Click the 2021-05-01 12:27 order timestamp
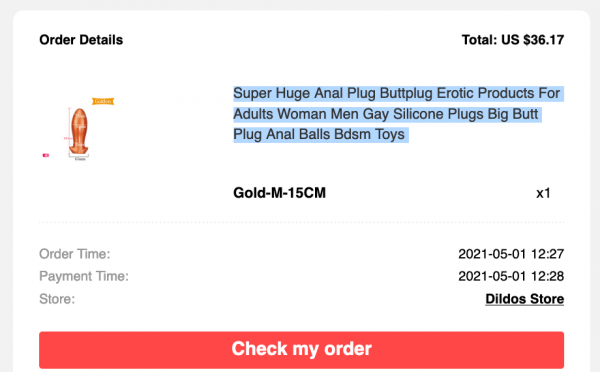 point(511,254)
